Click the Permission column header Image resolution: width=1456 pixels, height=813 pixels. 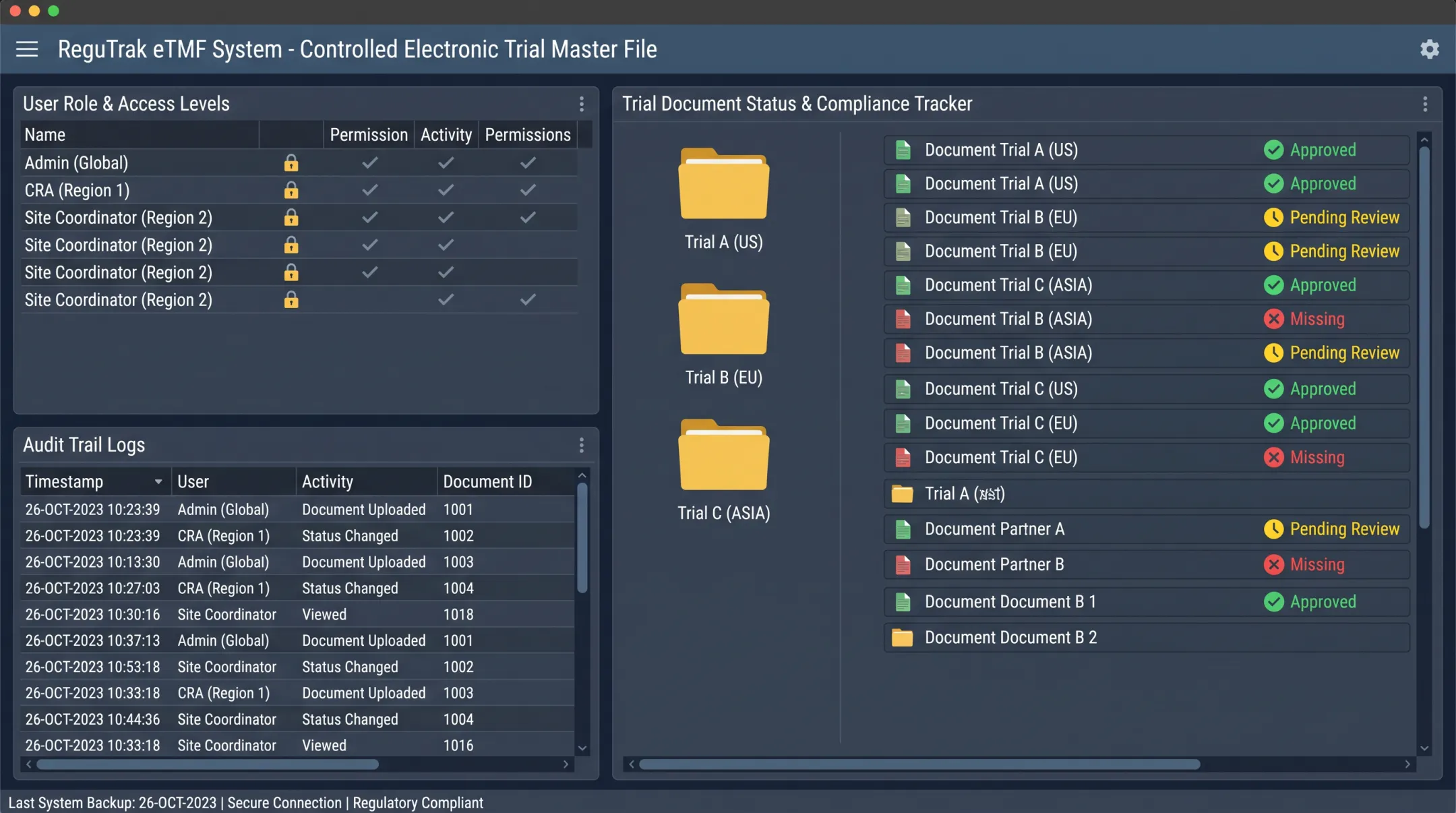(x=369, y=135)
